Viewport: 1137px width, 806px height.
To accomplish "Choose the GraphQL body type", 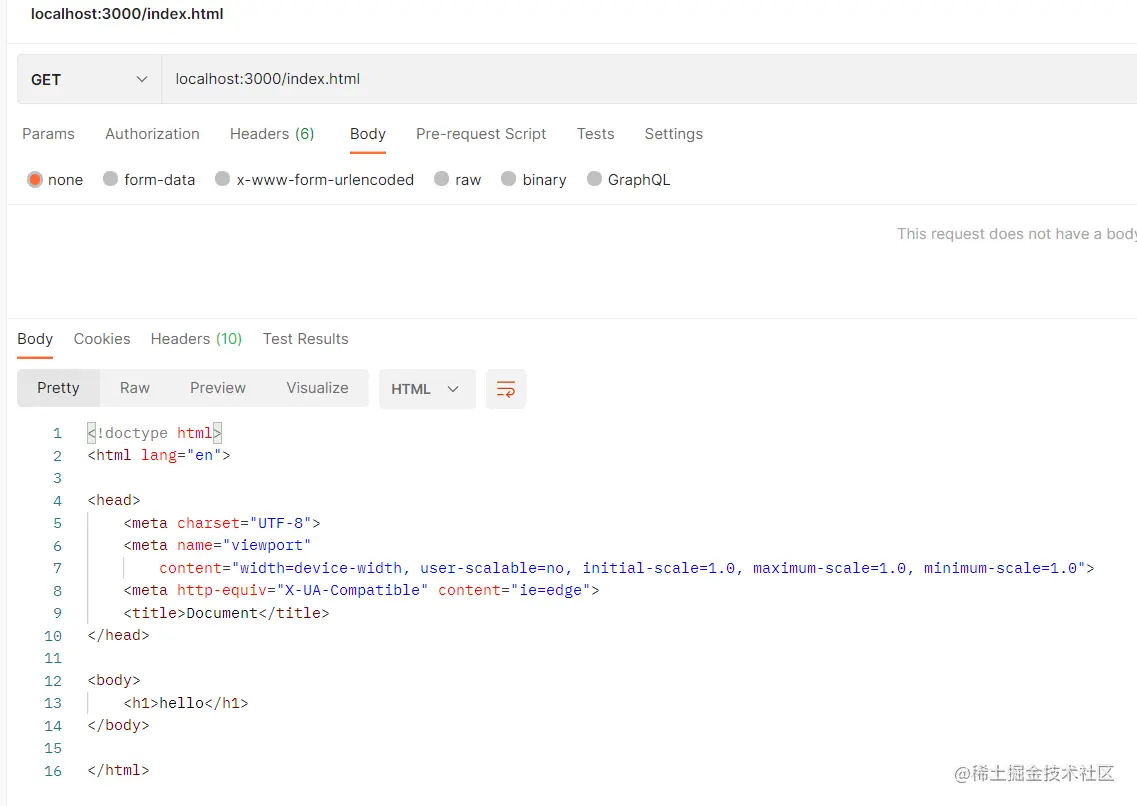I will point(595,180).
